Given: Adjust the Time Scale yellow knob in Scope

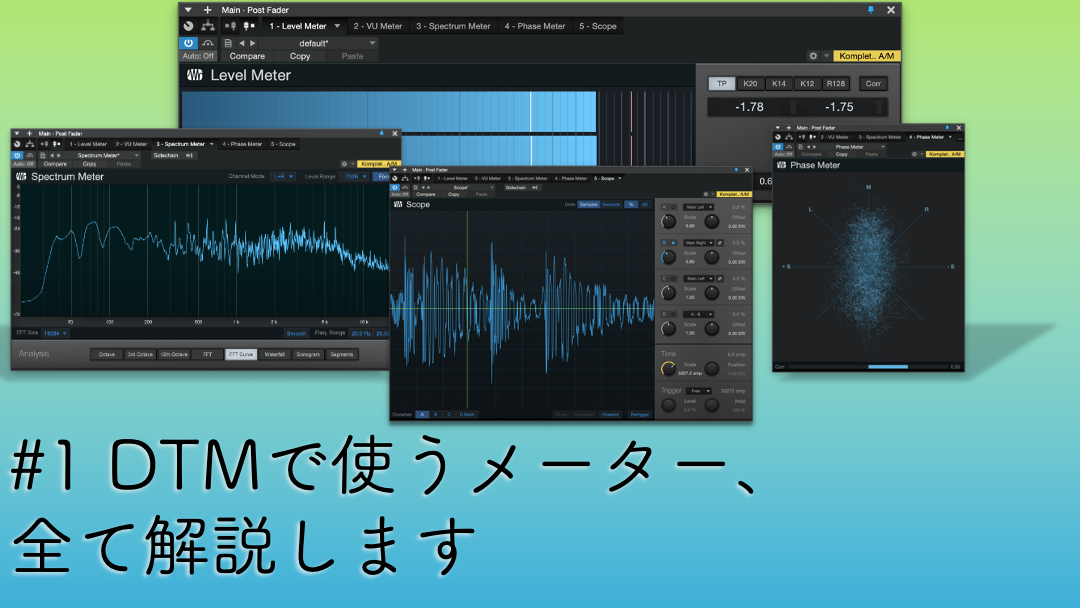Looking at the screenshot, I should click(x=668, y=369).
